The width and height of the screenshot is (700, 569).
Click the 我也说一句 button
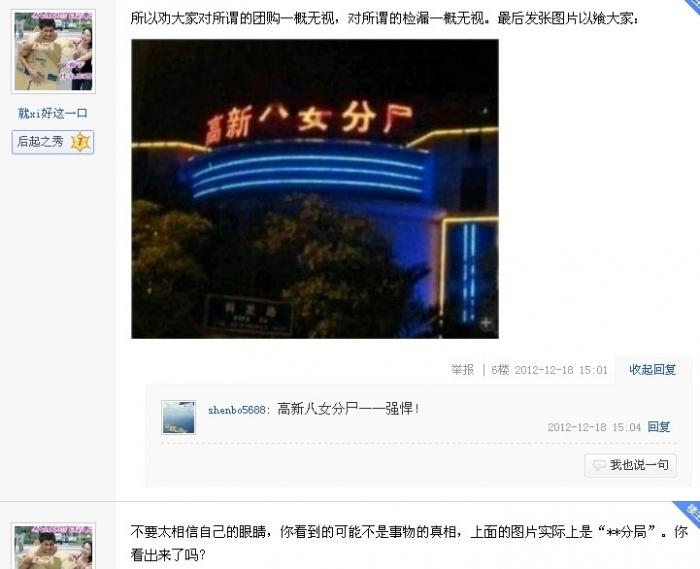point(630,465)
